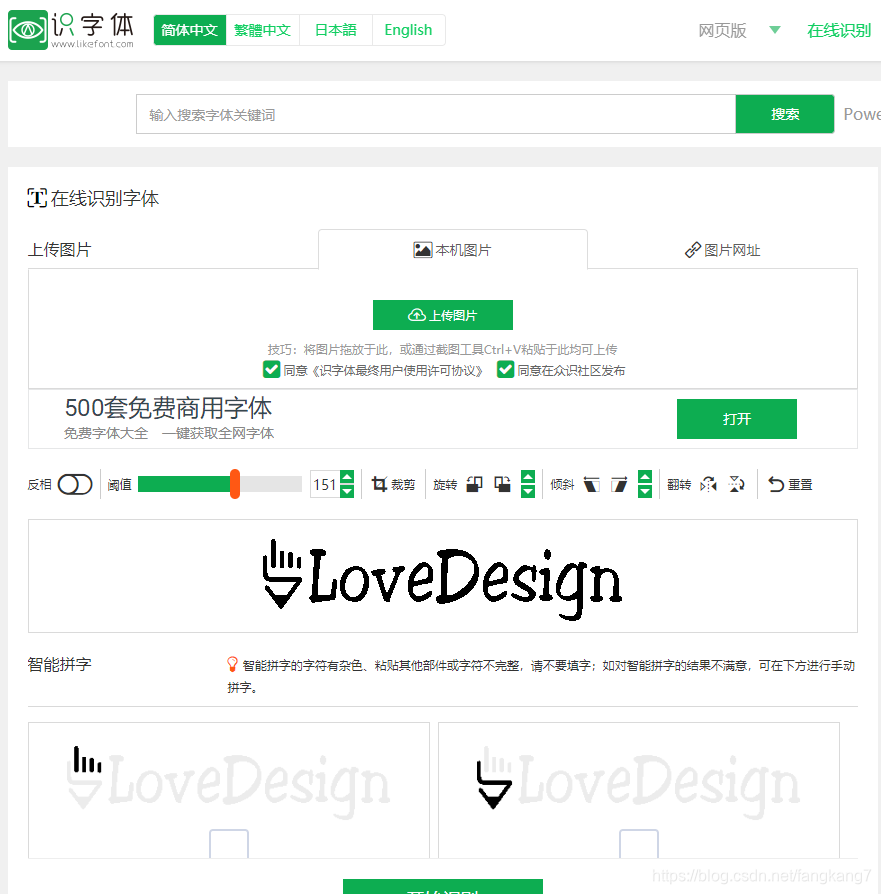This screenshot has height=894, width=881.
Task: Click rotation stepper up arrow
Action: click(528, 477)
